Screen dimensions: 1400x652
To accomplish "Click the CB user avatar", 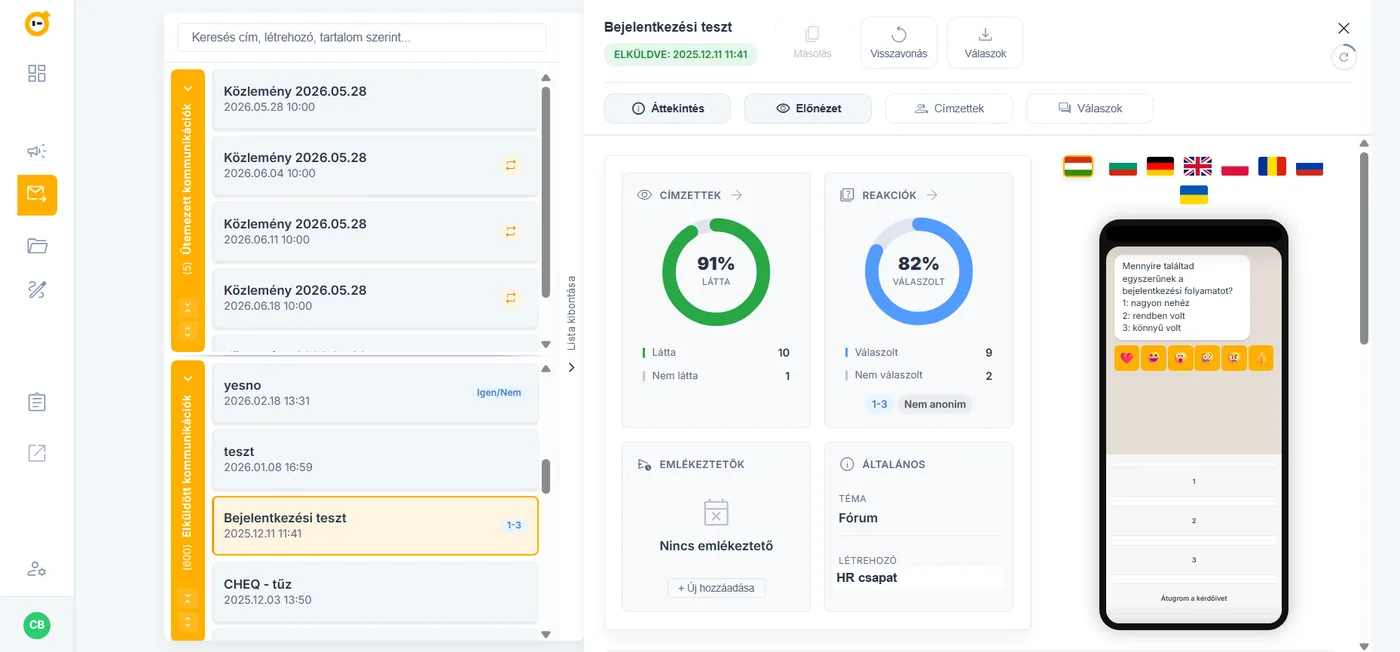I will [37, 625].
